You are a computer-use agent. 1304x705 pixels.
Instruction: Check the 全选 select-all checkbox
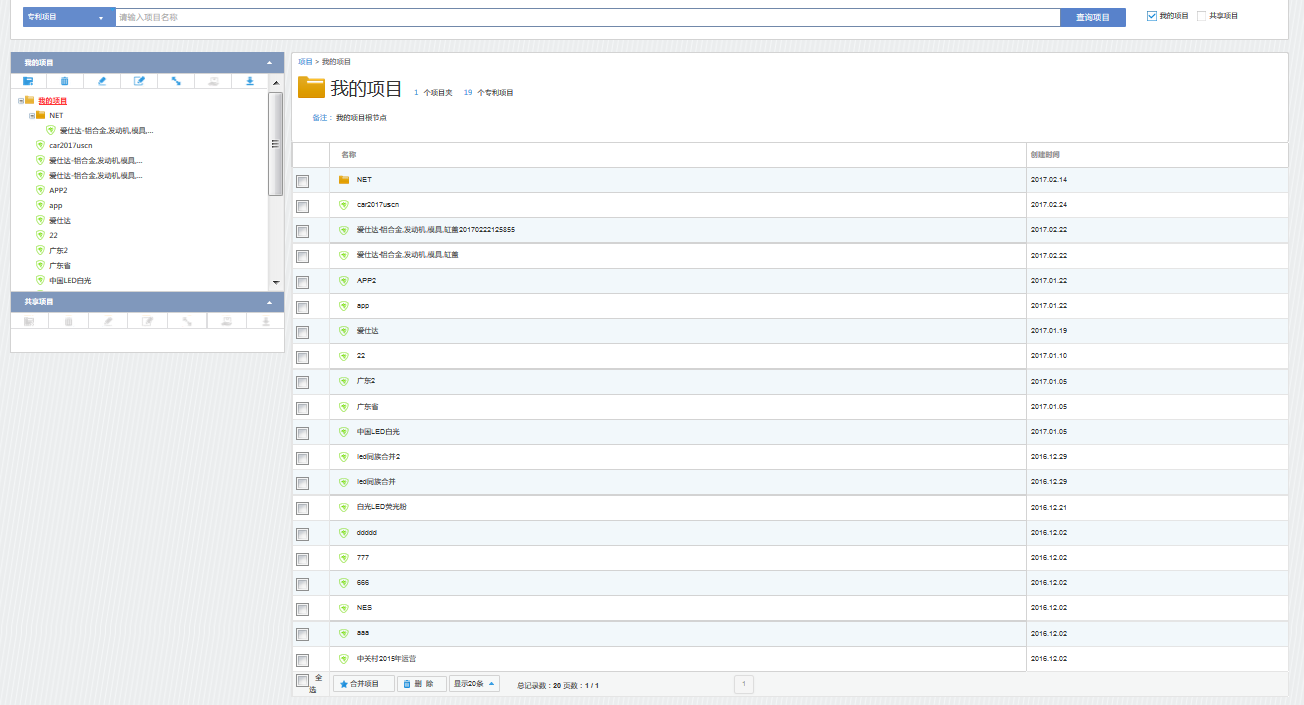point(303,681)
